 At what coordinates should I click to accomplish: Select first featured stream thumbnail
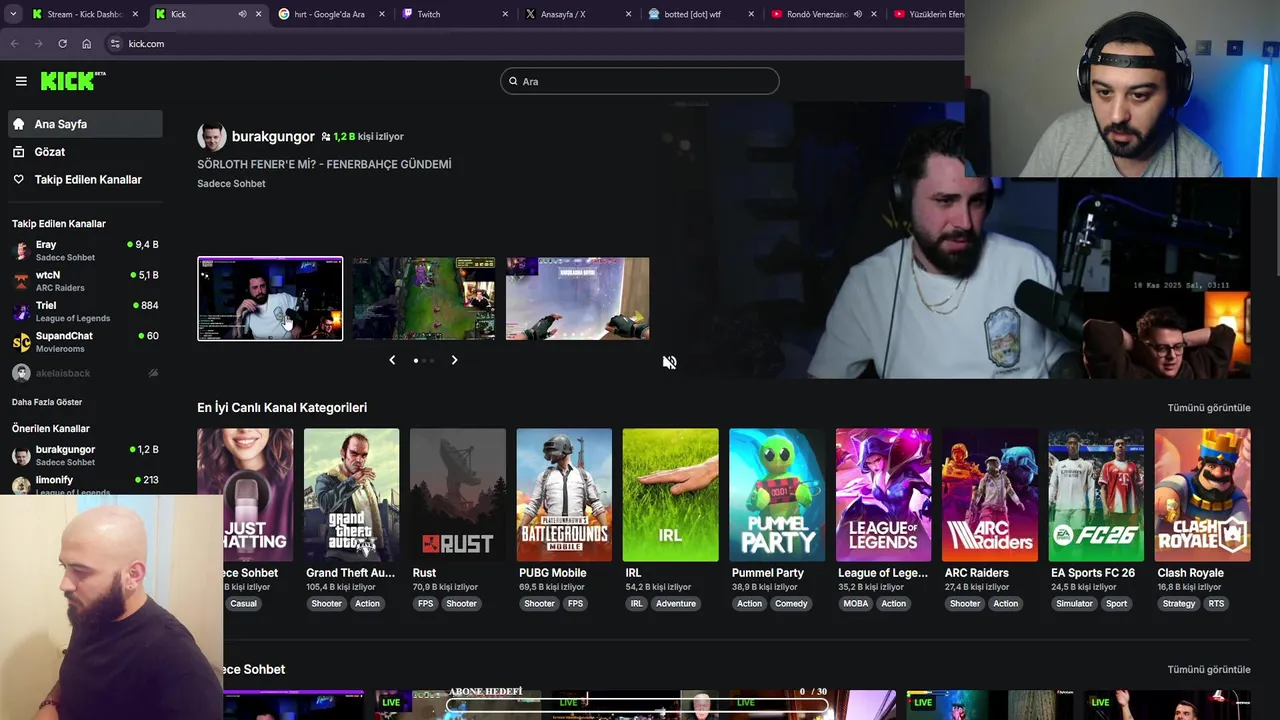tap(270, 299)
